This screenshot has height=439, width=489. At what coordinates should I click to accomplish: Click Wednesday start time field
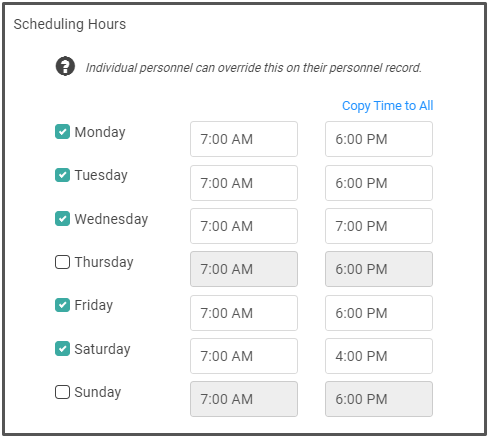[x=244, y=226]
